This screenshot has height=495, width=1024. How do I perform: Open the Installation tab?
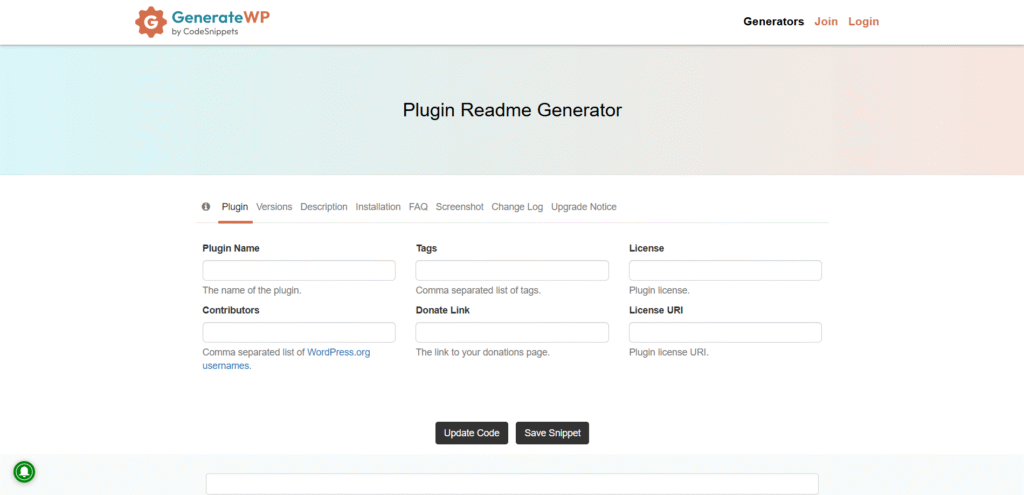[x=378, y=207]
